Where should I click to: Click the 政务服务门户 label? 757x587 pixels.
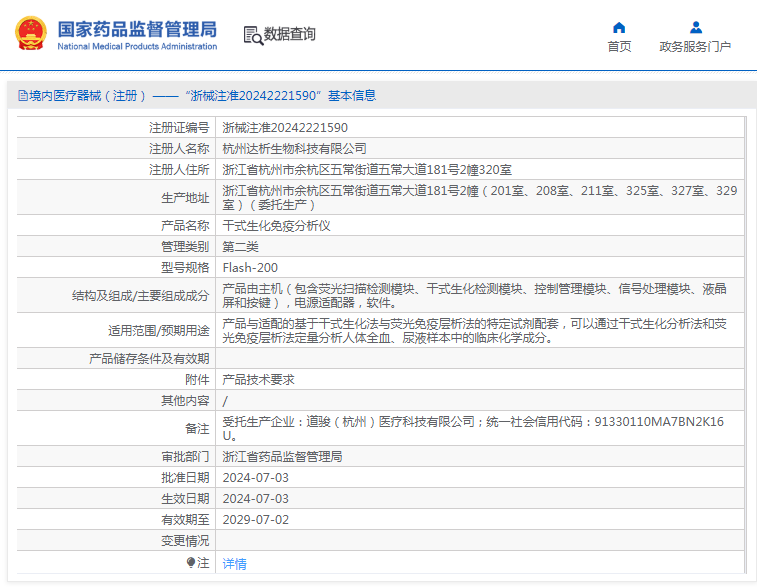click(695, 46)
